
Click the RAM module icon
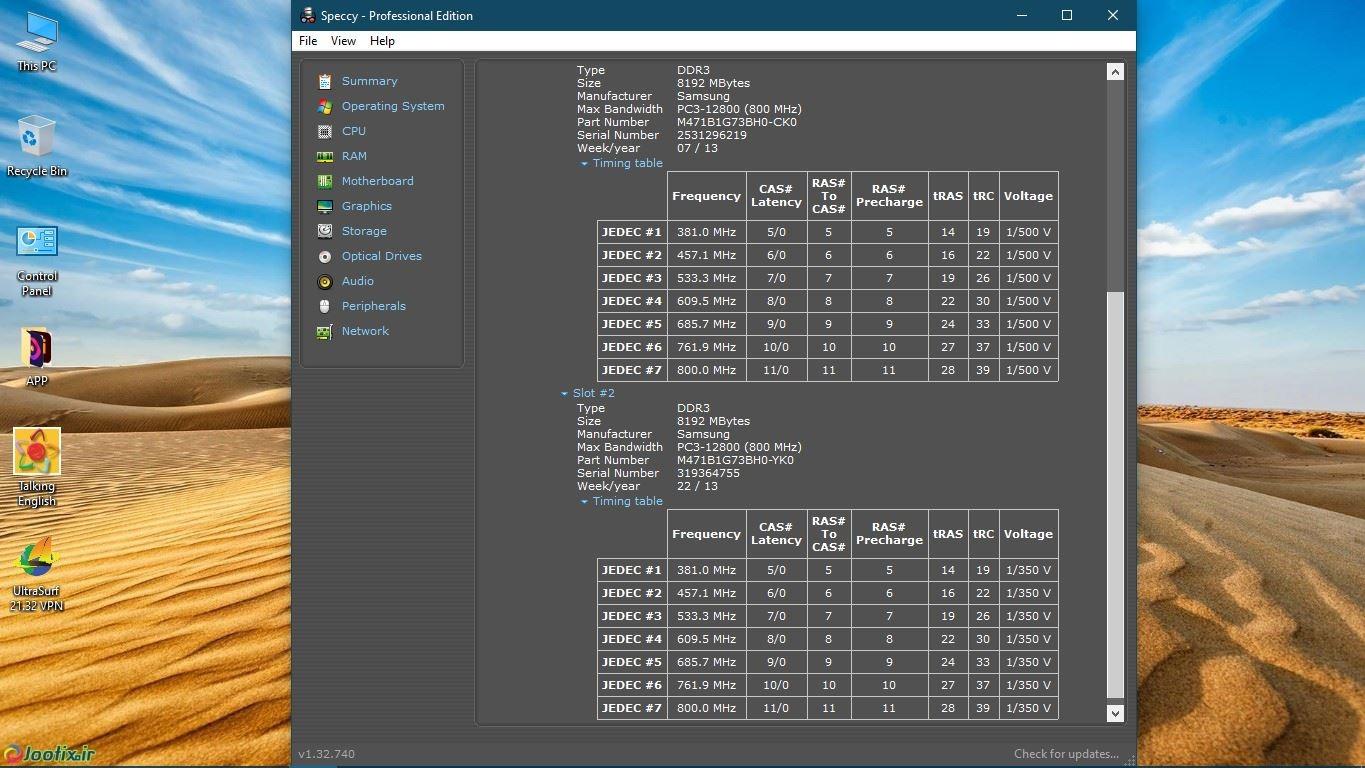pos(324,156)
